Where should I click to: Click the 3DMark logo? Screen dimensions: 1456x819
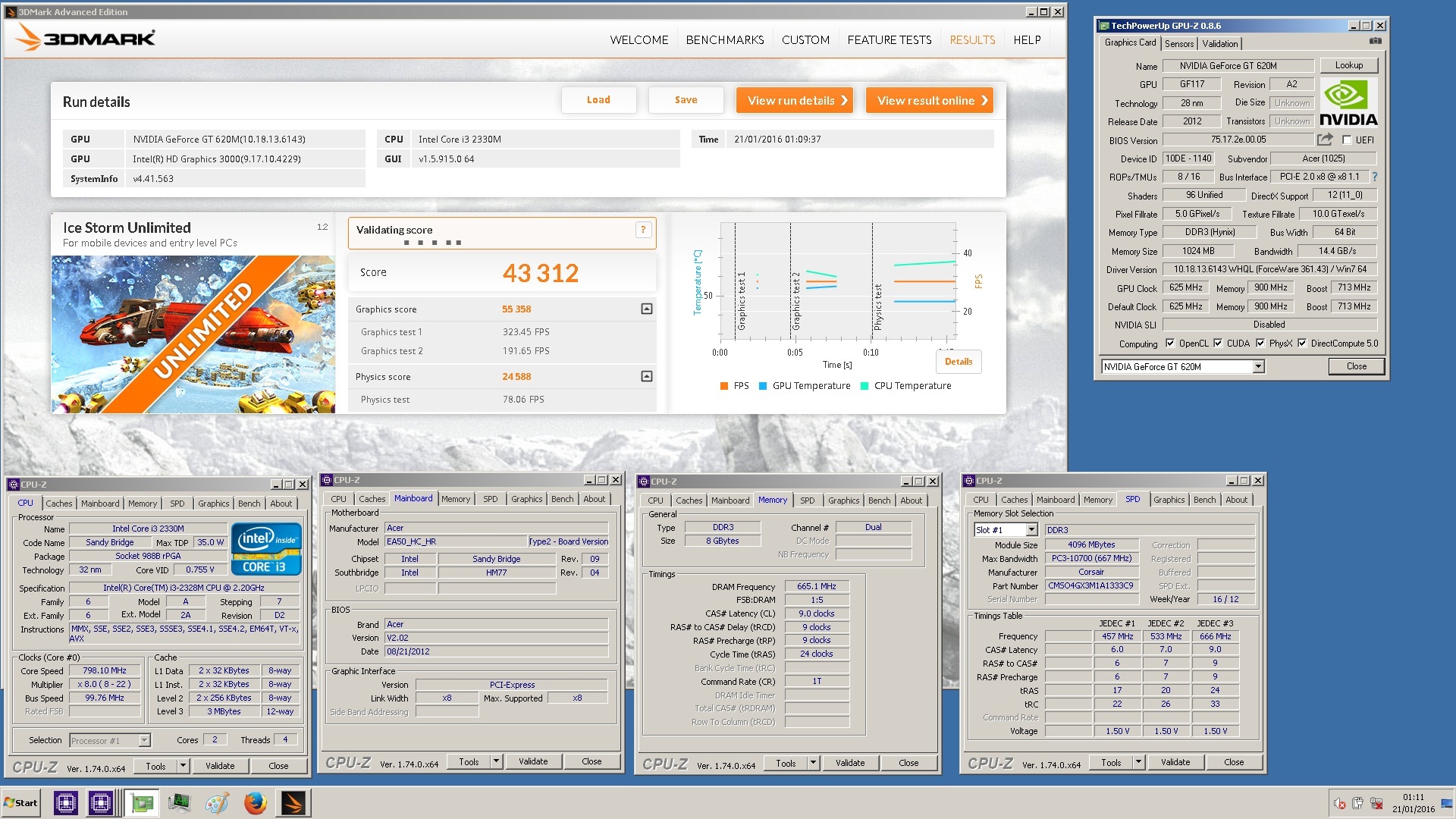pyautogui.click(x=86, y=37)
